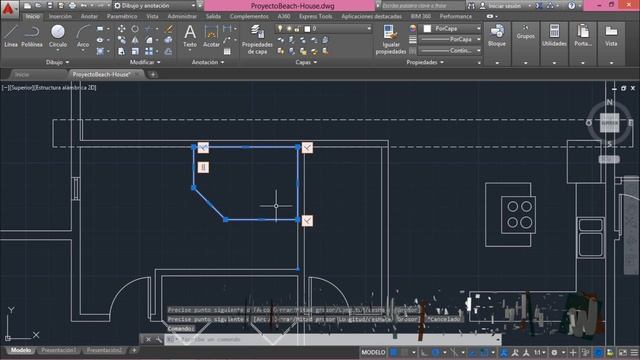The image size is (640, 360).
Task: Open Propiedades de capa
Action: 257,39
